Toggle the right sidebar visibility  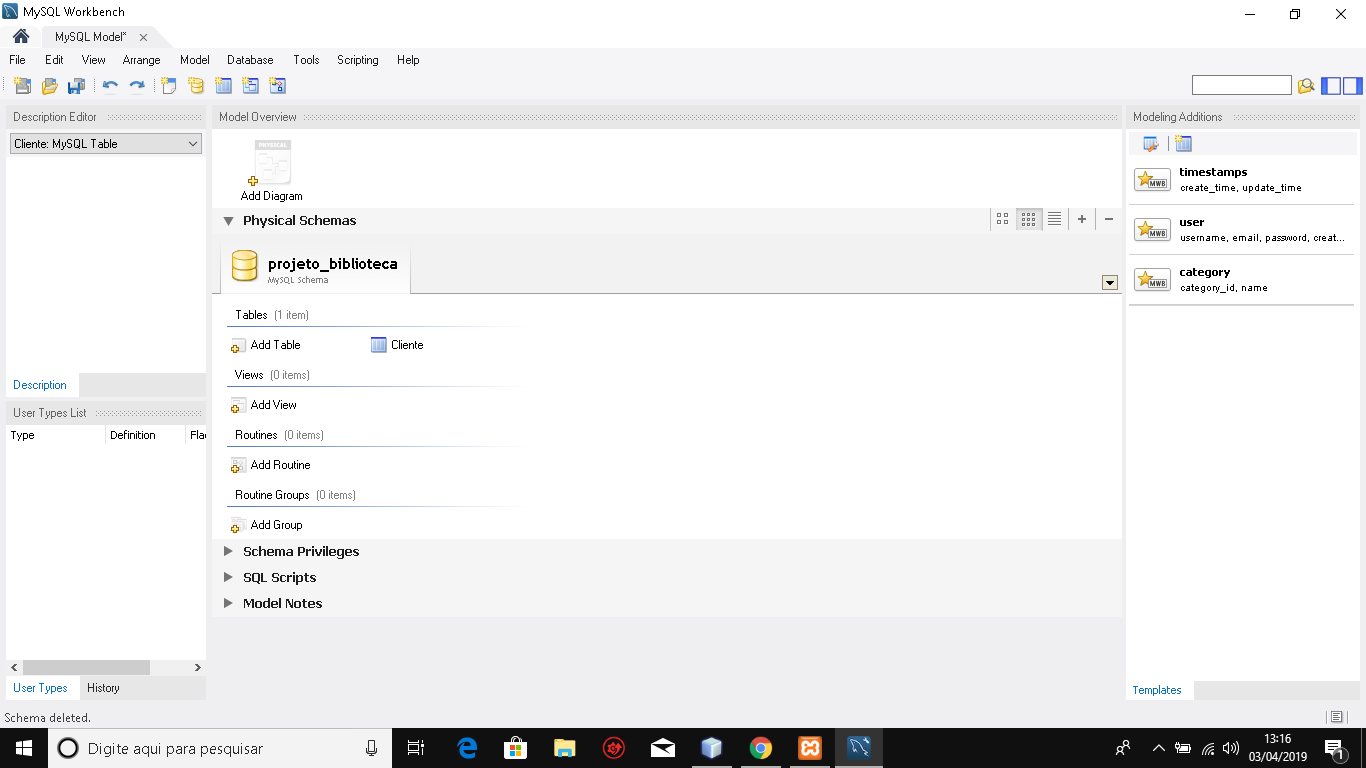click(x=1352, y=86)
